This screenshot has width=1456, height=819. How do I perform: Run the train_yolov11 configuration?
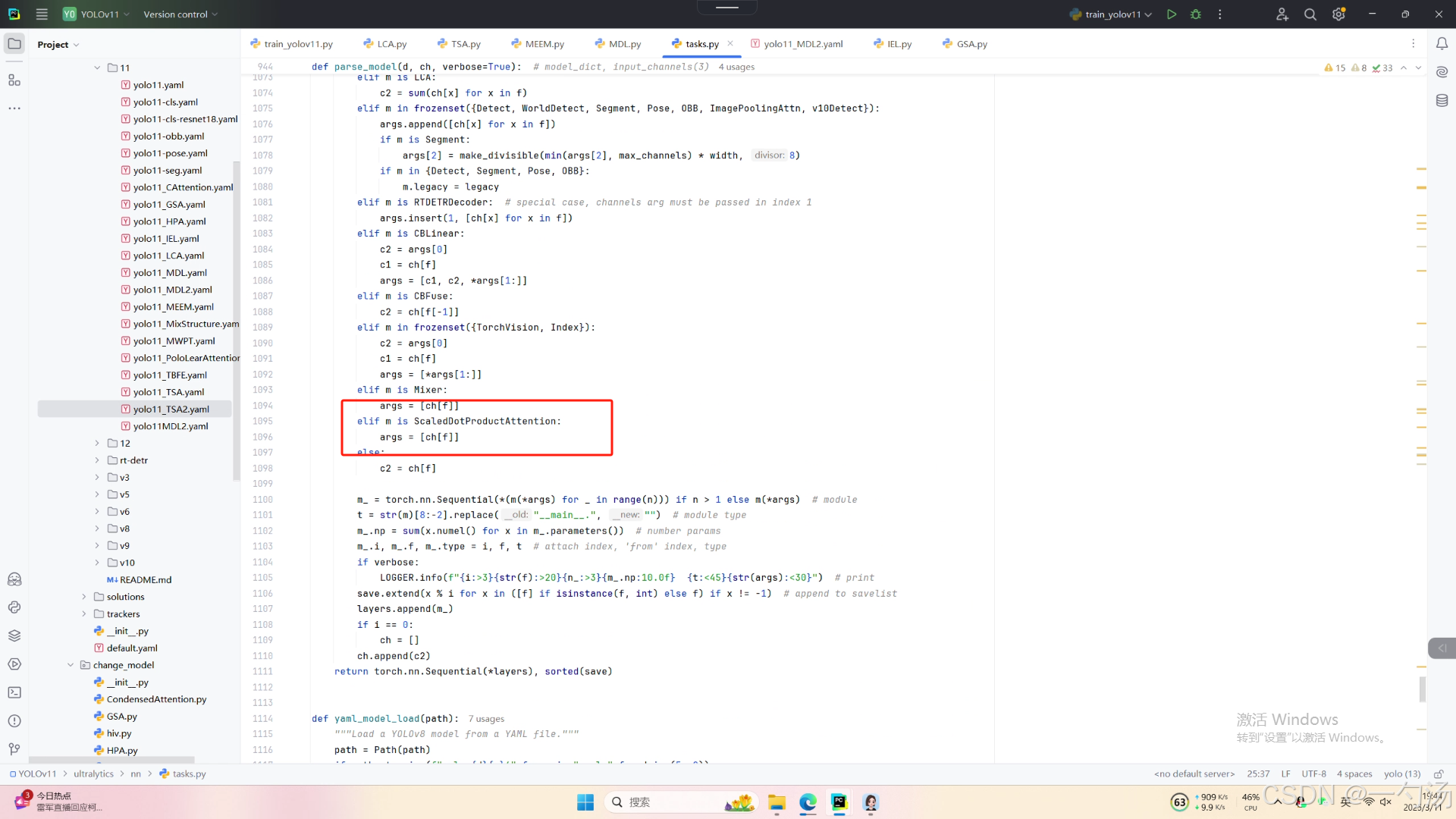coord(1171,14)
